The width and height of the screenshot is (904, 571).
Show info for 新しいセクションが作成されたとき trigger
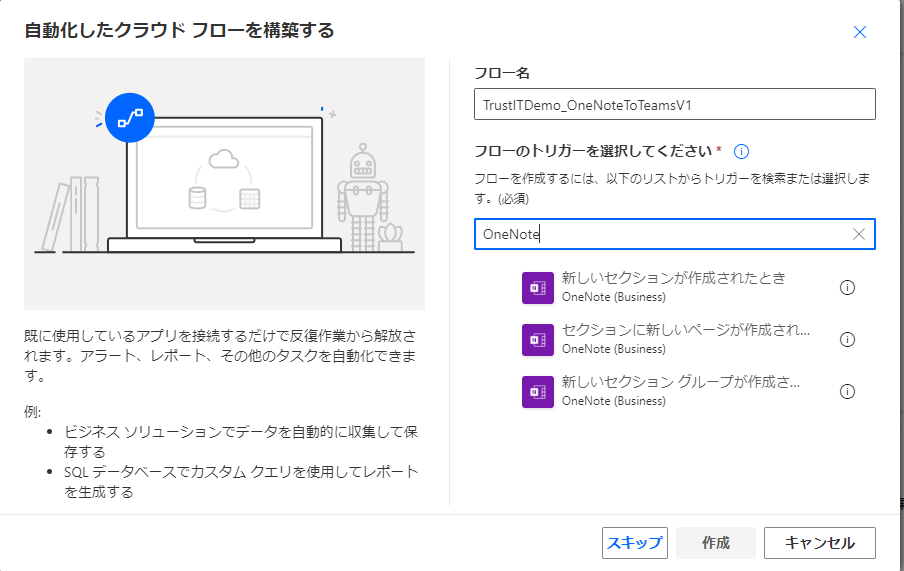[x=847, y=287]
